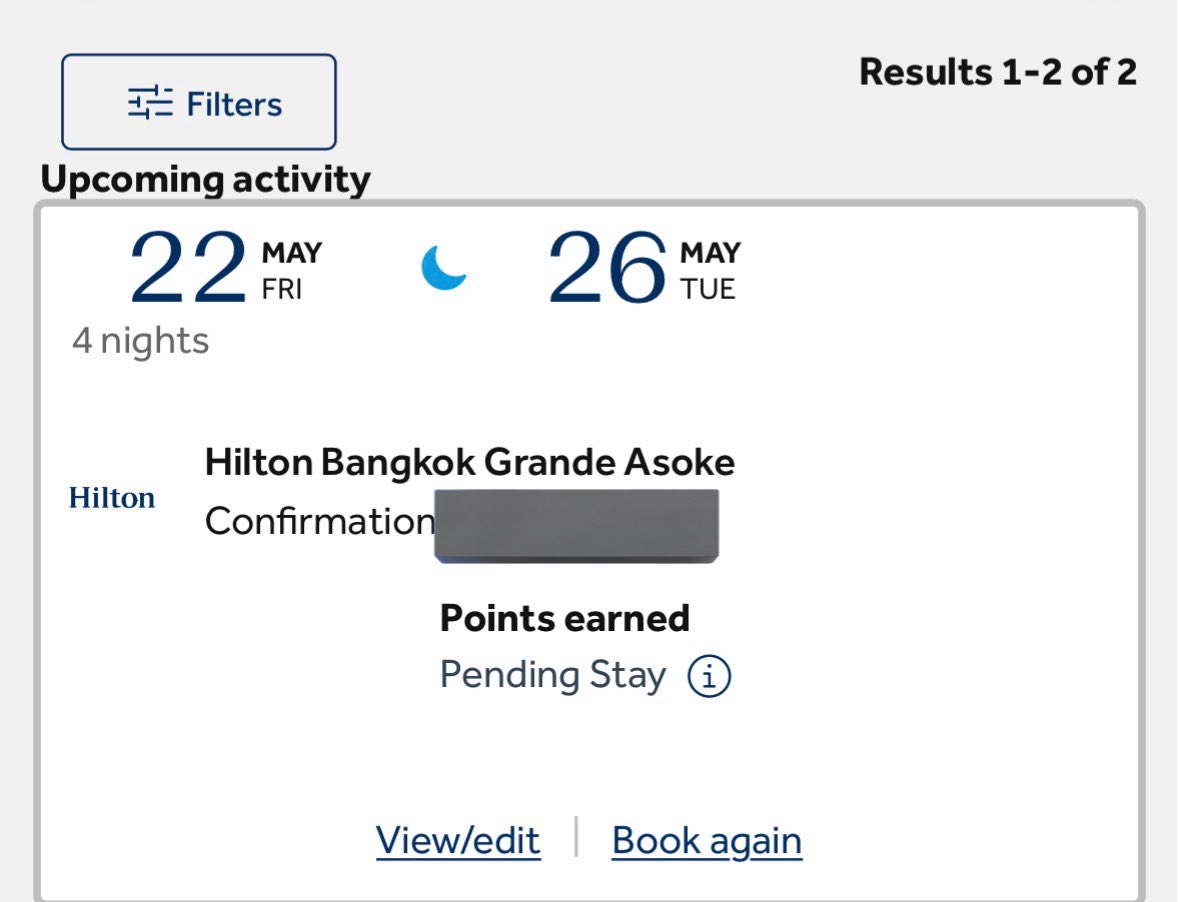Click the sliders icon inside Filters
Screen dimensions: 1179x902
click(150, 103)
